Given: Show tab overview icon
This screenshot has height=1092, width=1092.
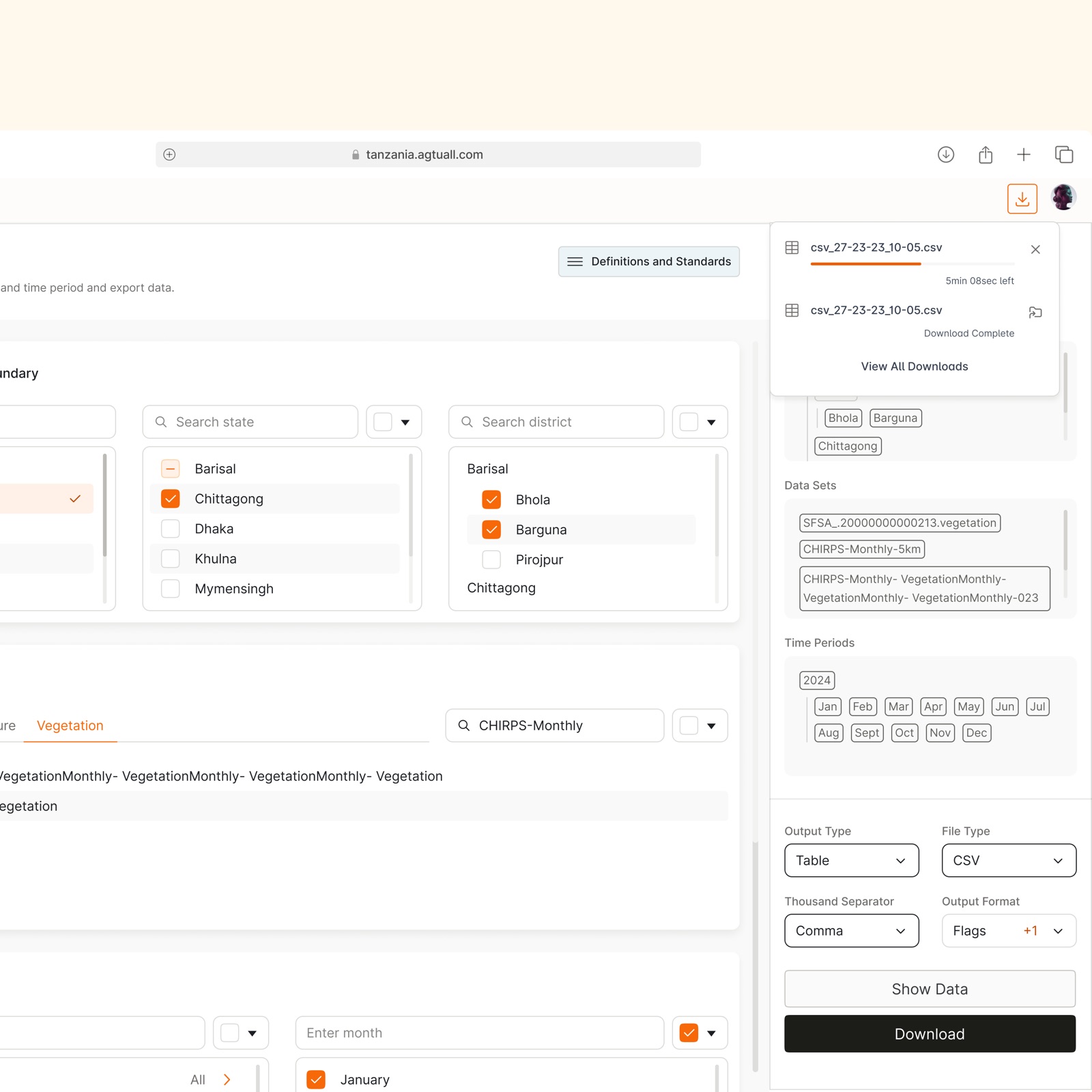Looking at the screenshot, I should coord(1063,155).
